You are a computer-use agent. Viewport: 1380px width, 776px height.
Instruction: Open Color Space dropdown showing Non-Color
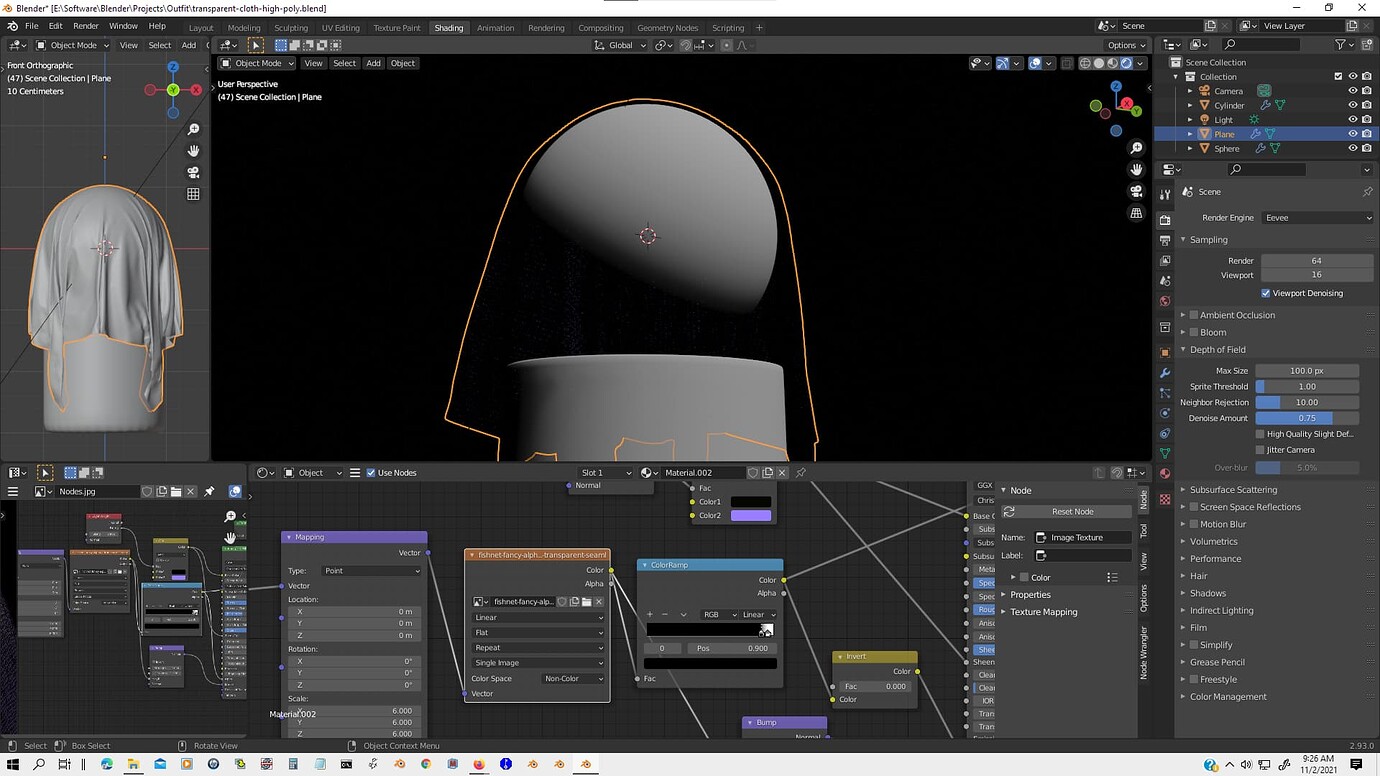click(573, 679)
